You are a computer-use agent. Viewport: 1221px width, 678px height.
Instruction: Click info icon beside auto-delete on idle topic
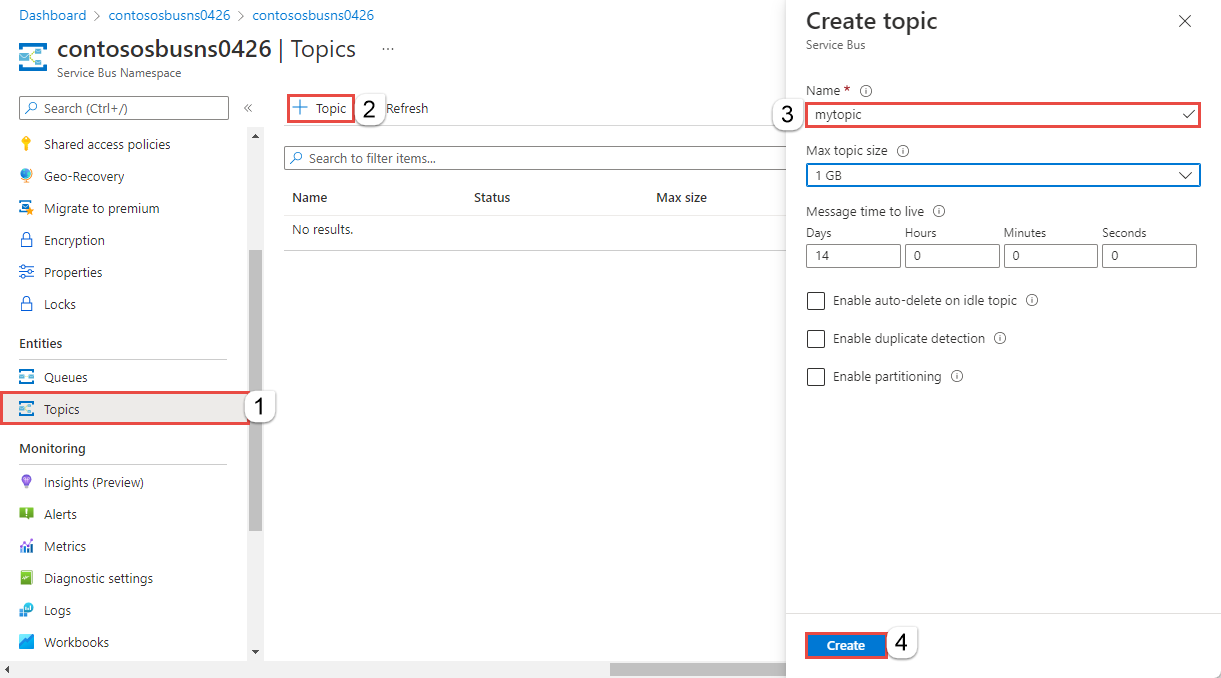pos(1032,300)
